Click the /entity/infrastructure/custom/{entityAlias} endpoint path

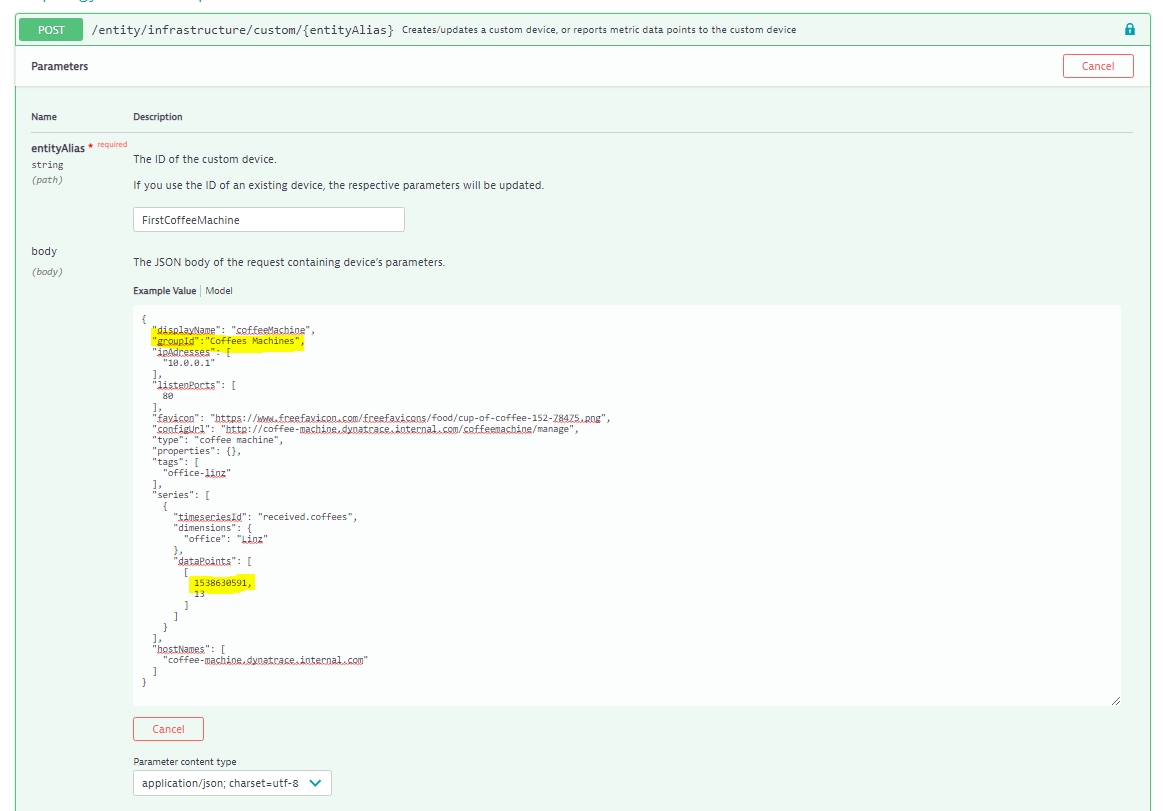pos(242,30)
